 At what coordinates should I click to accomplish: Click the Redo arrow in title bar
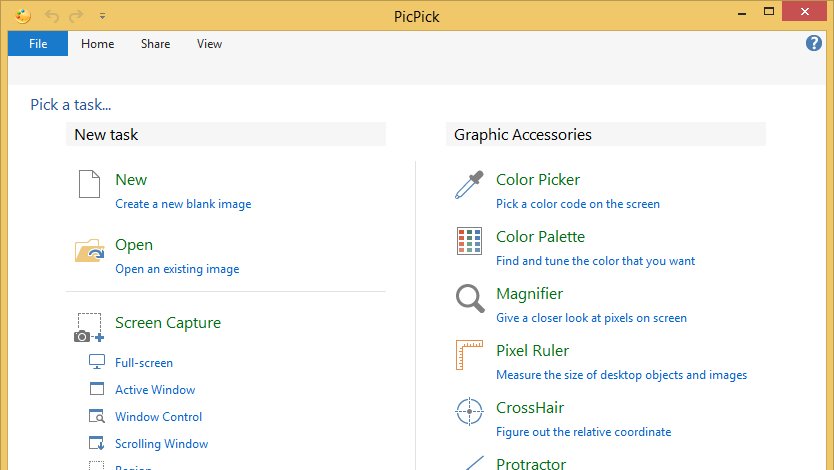pyautogui.click(x=77, y=16)
